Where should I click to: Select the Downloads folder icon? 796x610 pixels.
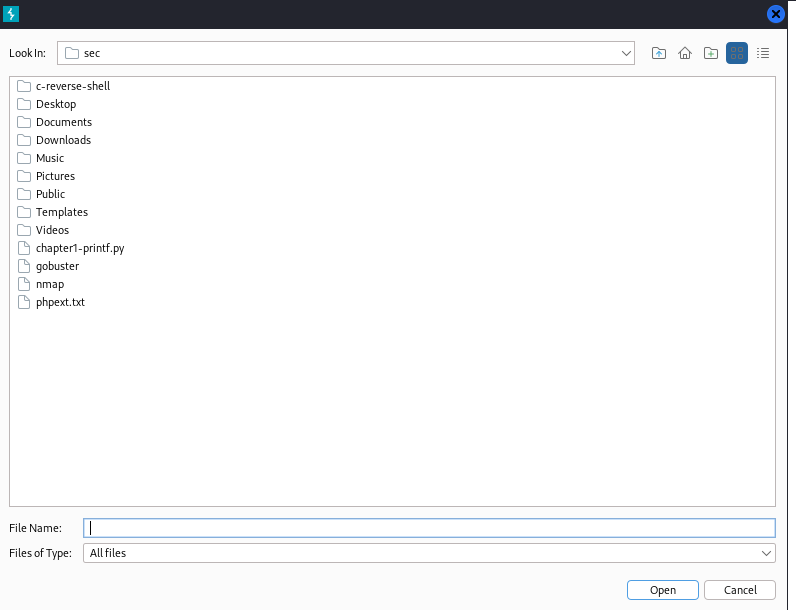pyautogui.click(x=25, y=140)
